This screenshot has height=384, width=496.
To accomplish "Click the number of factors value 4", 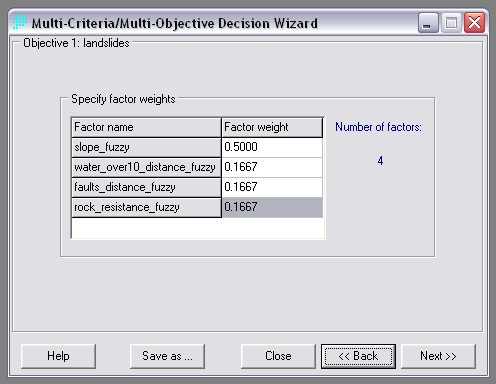I will coord(380,161).
